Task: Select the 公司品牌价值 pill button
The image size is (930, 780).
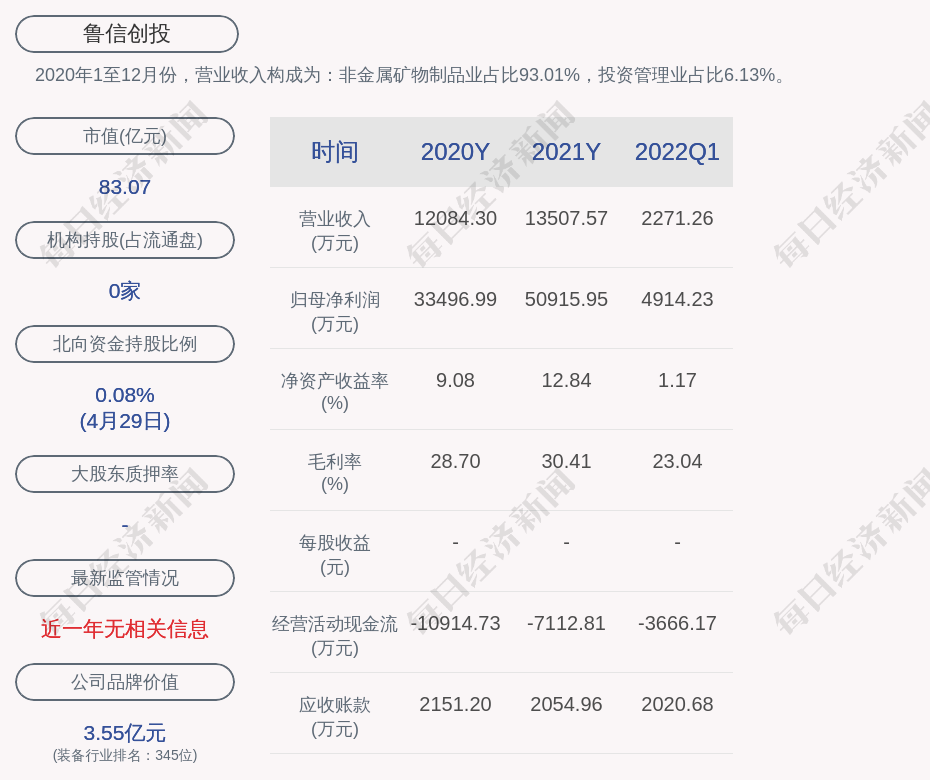Action: (125, 682)
